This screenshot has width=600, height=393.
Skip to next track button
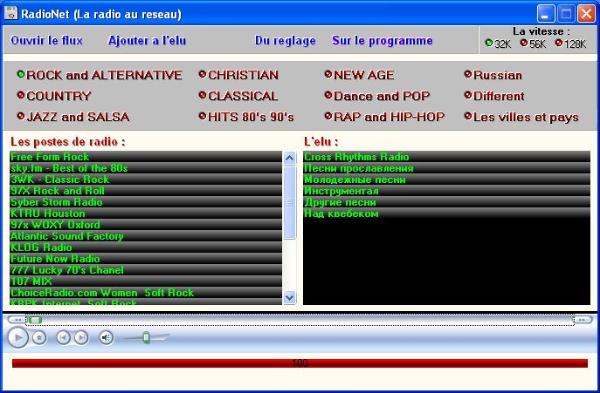[x=81, y=338]
